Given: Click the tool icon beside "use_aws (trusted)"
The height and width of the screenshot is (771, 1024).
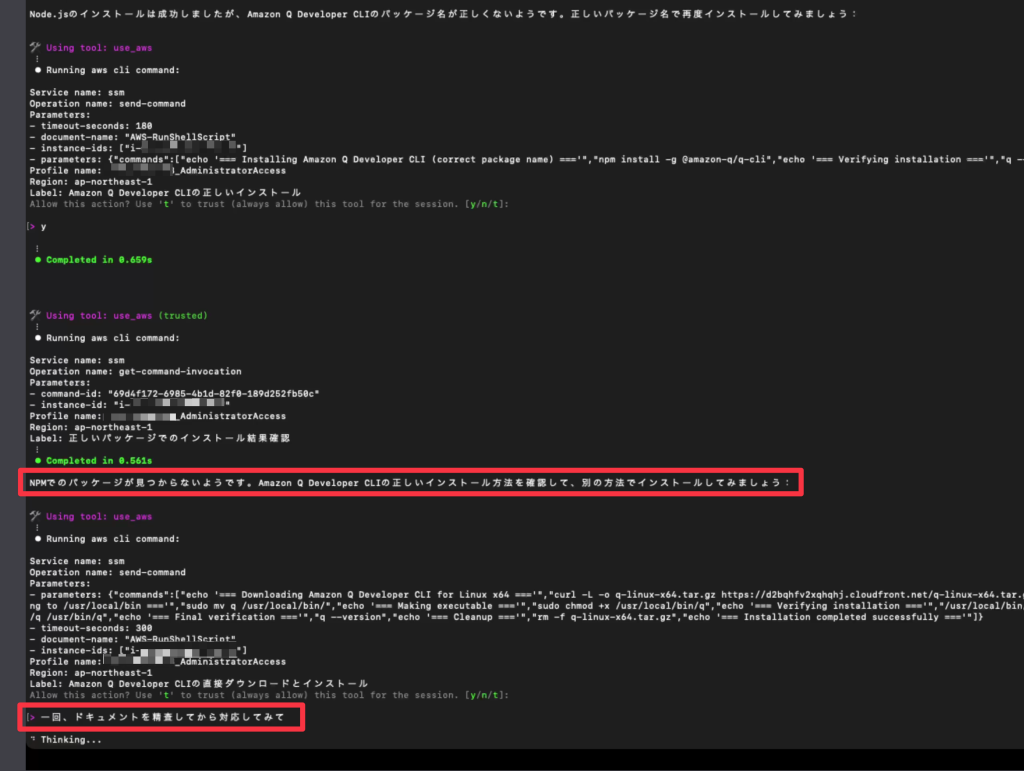Looking at the screenshot, I should click(x=35, y=315).
